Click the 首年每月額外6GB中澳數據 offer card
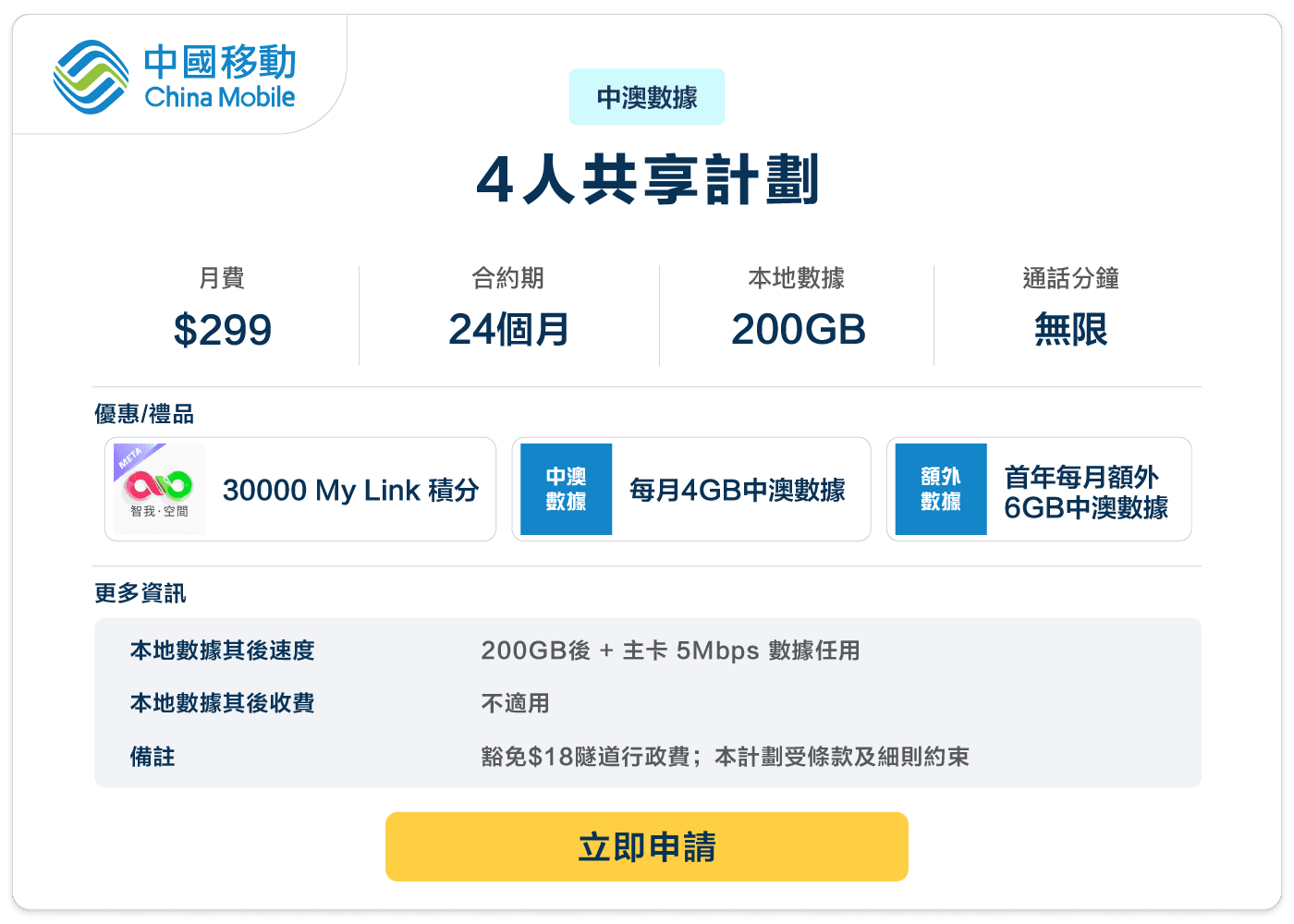 (x=1039, y=490)
